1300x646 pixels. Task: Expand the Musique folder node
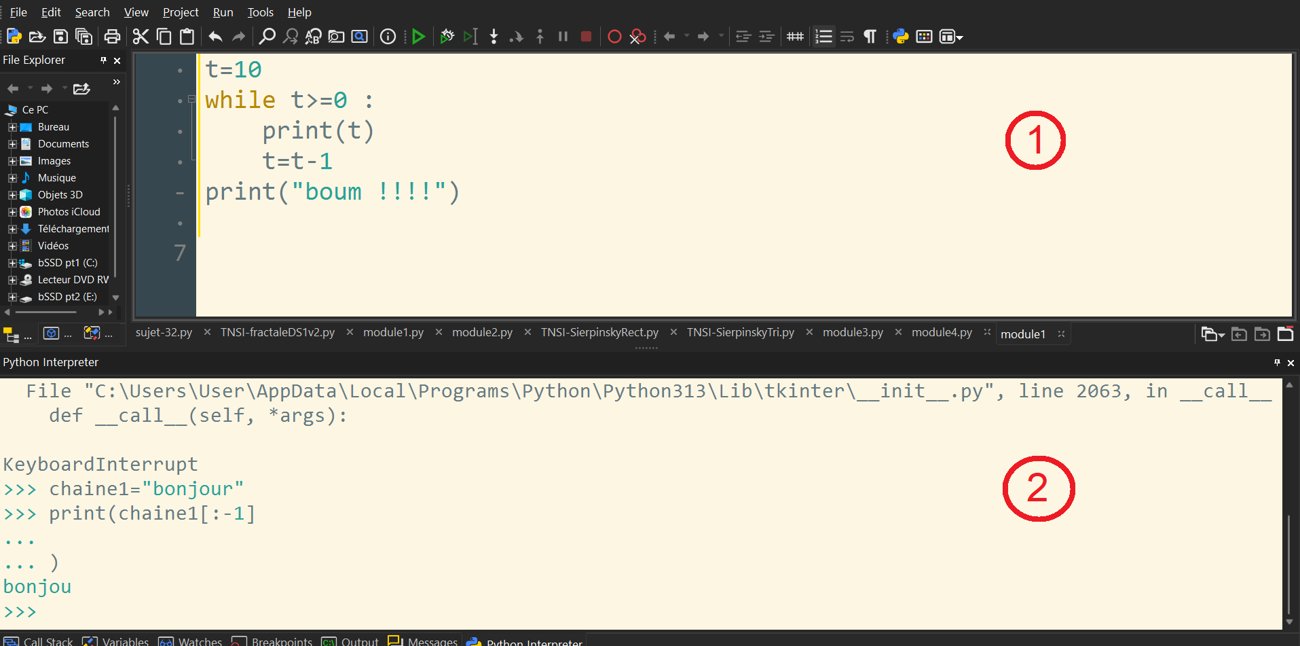coord(12,178)
